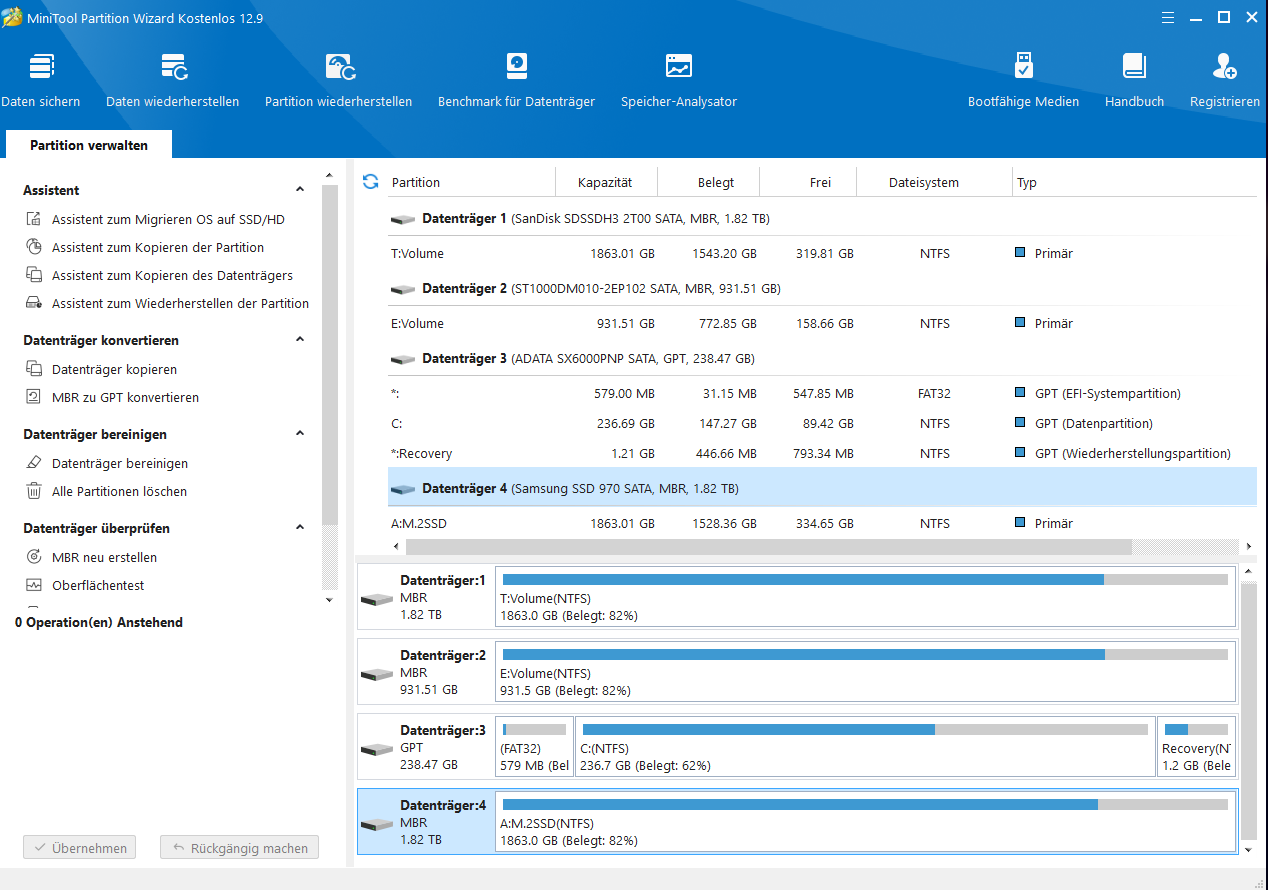Open the Speicher-Analysator tool
The height and width of the screenshot is (890, 1268).
[x=679, y=80]
